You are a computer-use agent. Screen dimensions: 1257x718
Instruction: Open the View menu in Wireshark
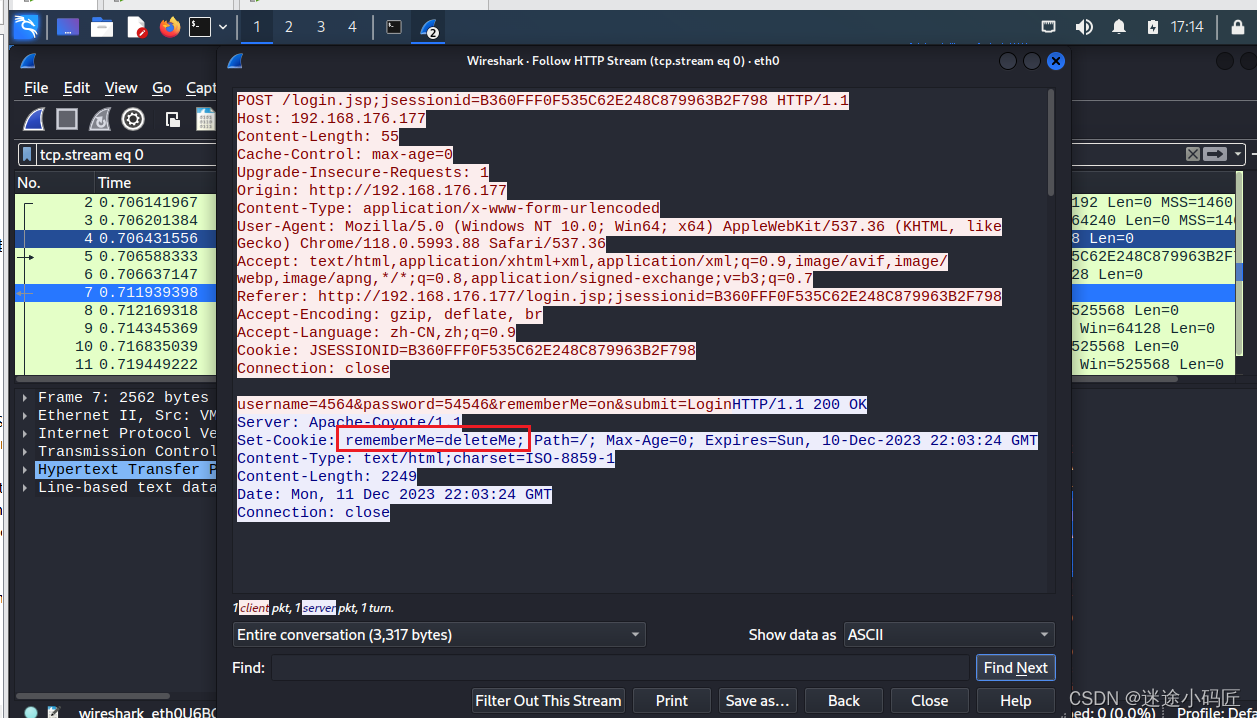[121, 88]
